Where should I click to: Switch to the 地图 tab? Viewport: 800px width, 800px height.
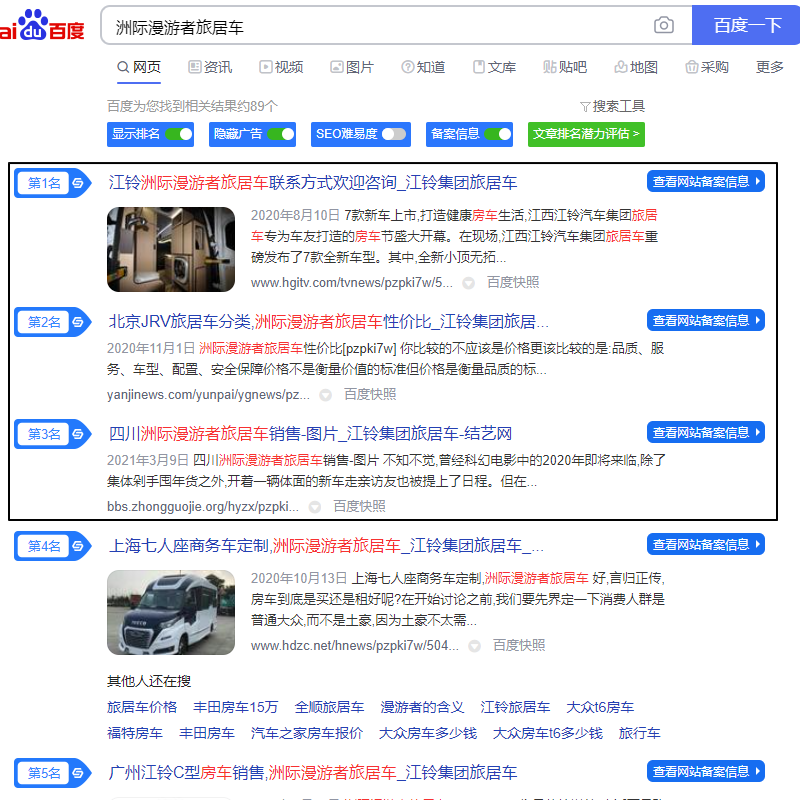(636, 67)
